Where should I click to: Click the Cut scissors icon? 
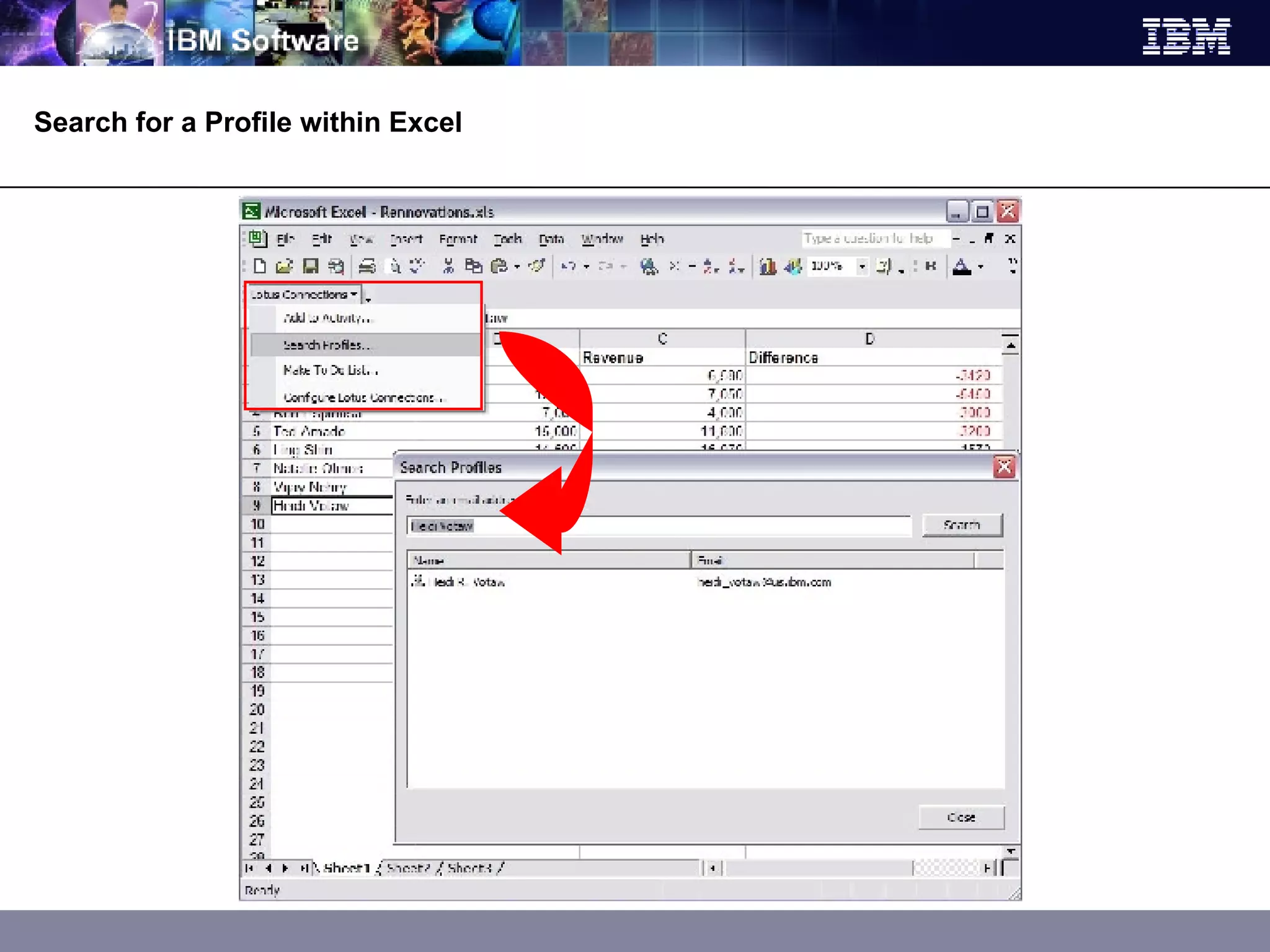pos(448,267)
